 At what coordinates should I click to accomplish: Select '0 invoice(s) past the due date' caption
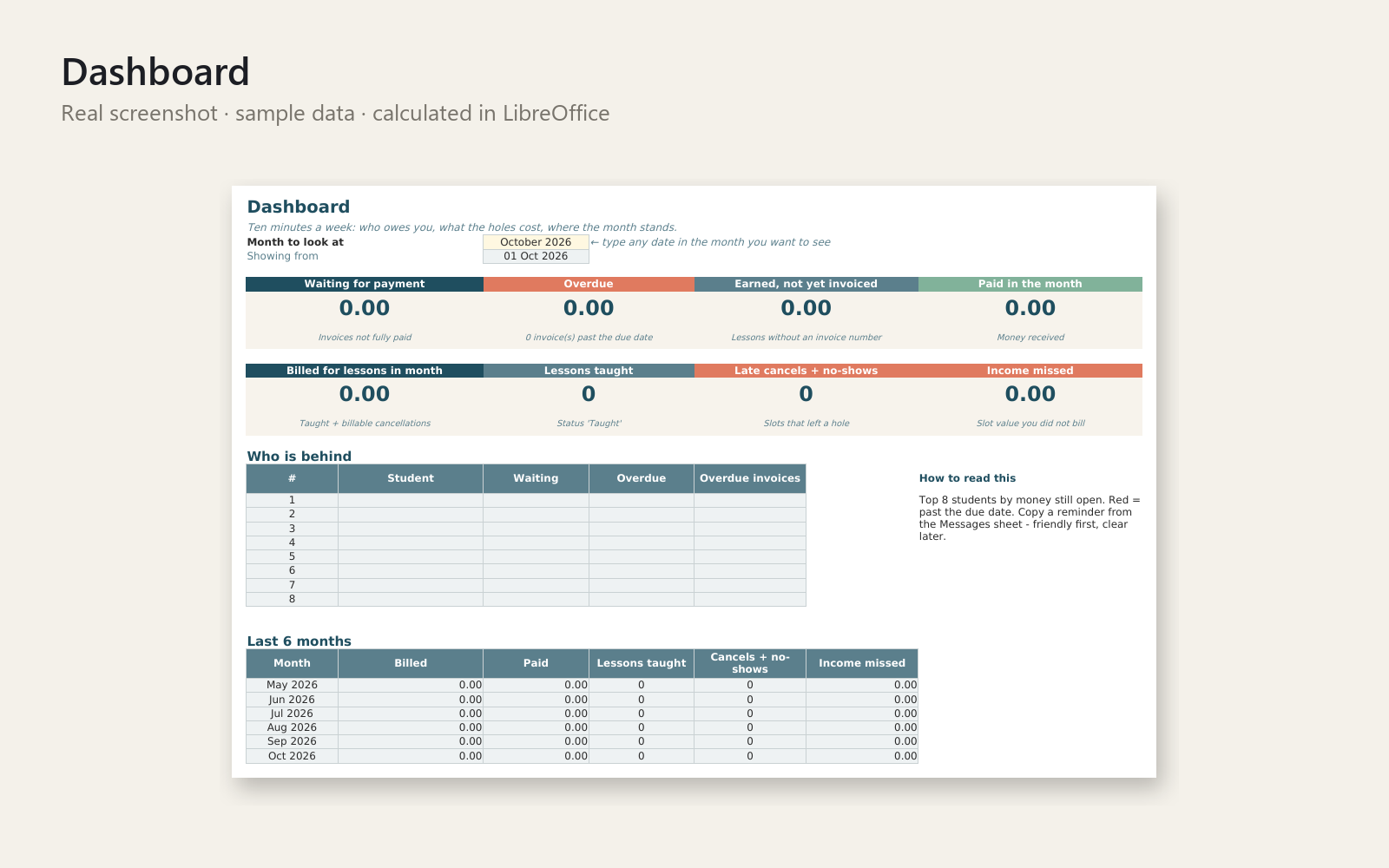point(589,338)
